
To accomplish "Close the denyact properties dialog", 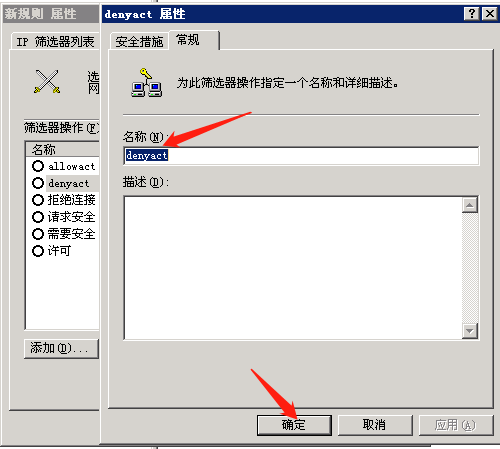I will click(x=490, y=14).
